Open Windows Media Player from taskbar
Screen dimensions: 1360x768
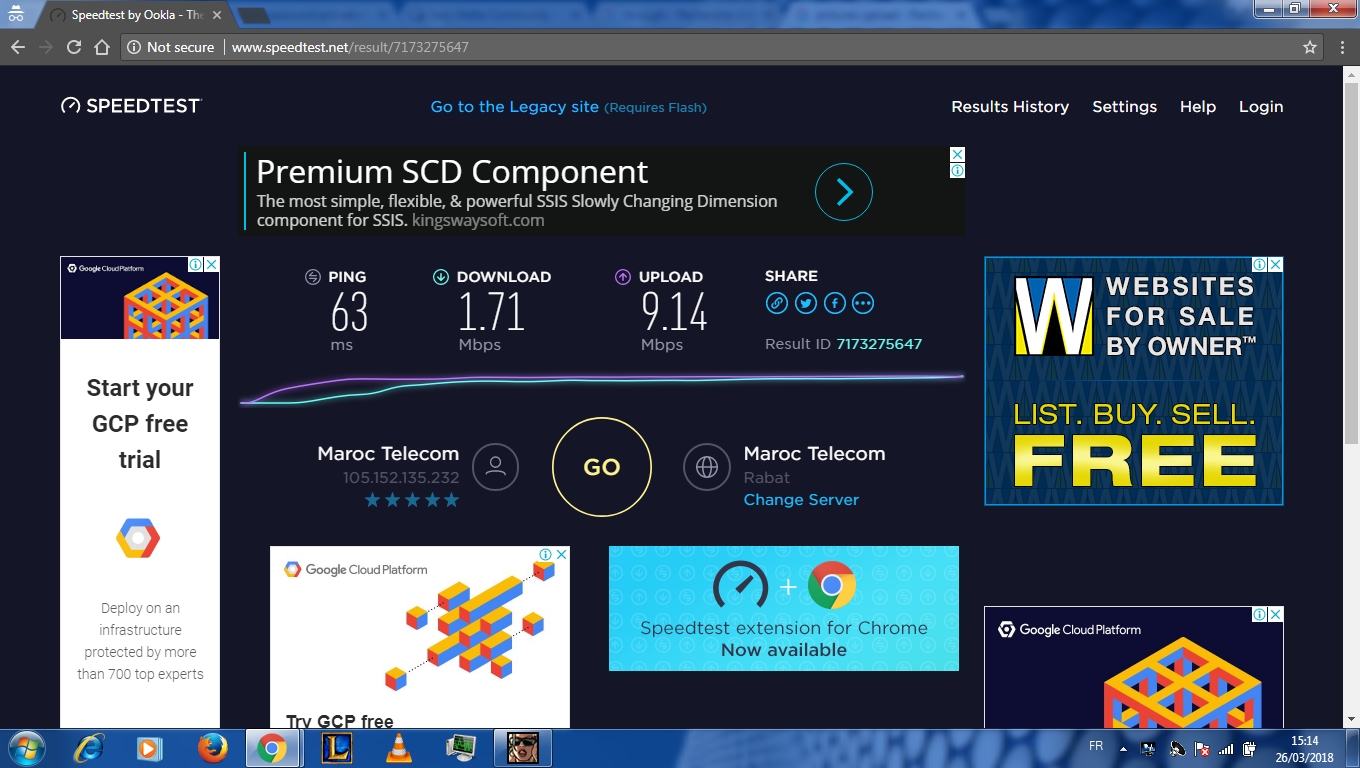point(149,748)
